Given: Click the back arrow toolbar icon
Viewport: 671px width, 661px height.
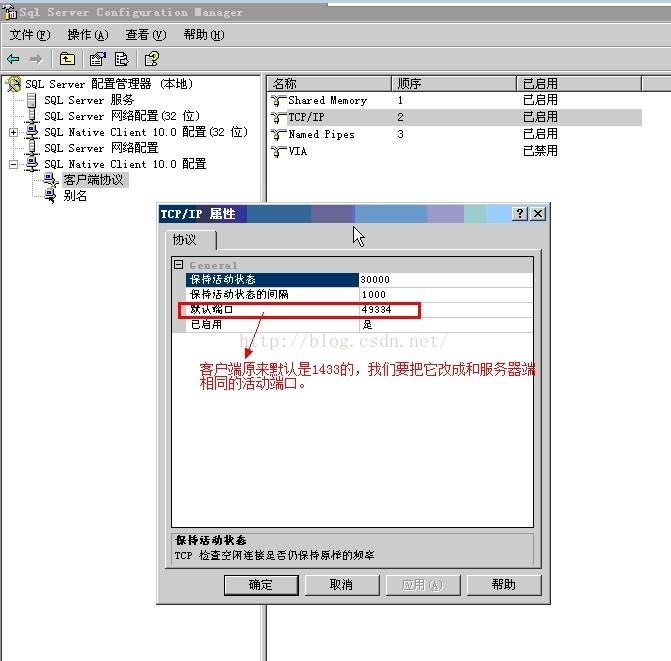Looking at the screenshot, I should click(13, 59).
